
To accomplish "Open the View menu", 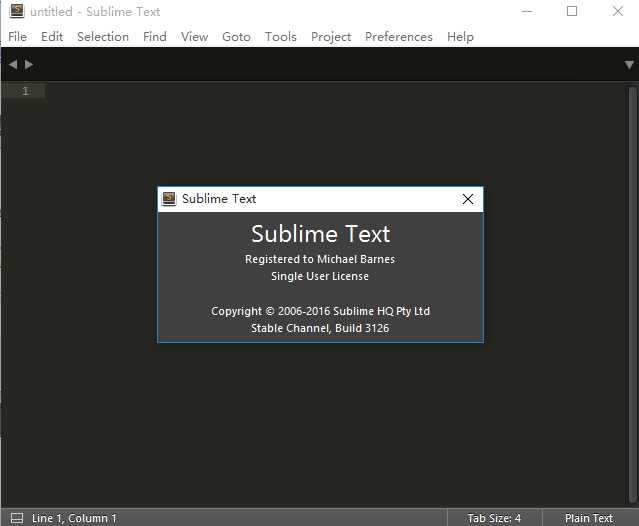I will 194,37.
